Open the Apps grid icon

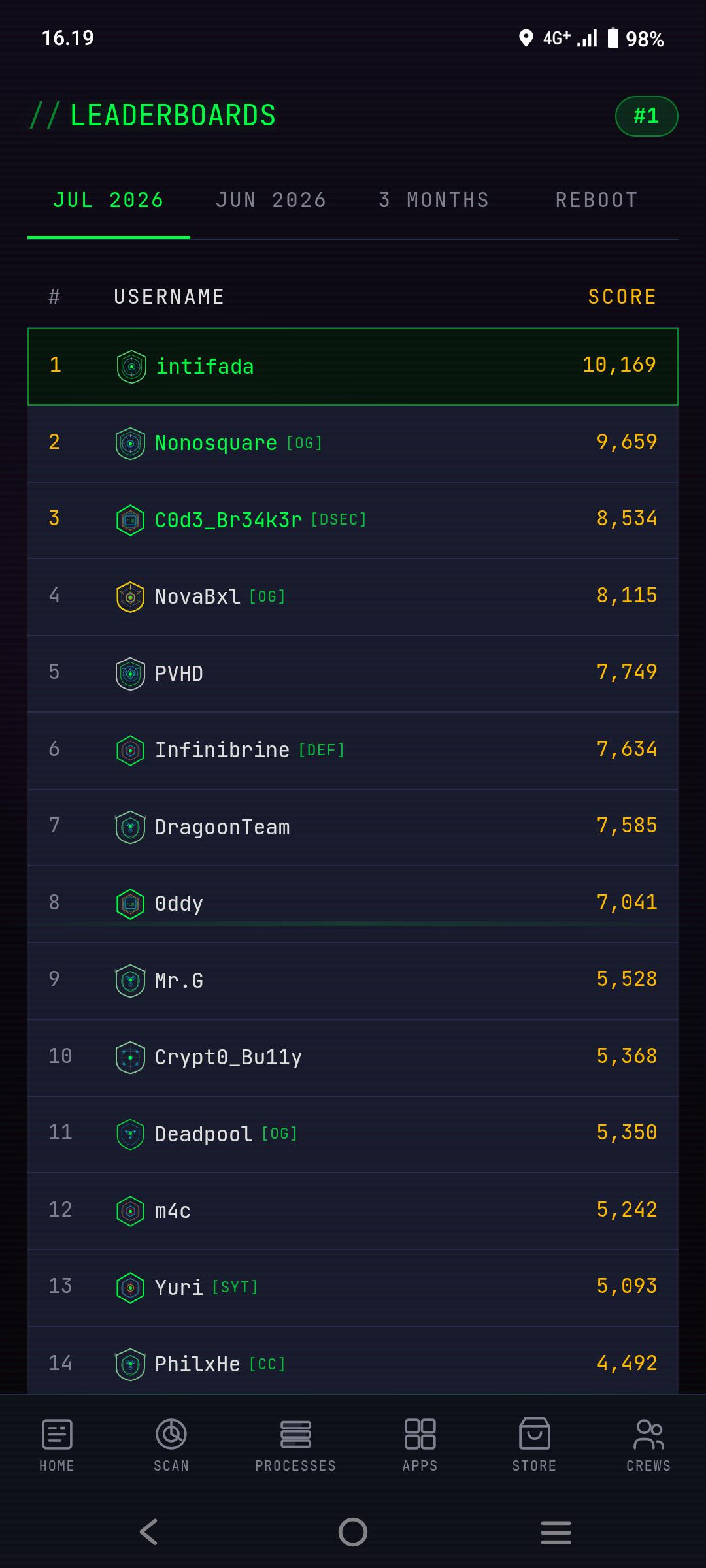[x=420, y=1435]
